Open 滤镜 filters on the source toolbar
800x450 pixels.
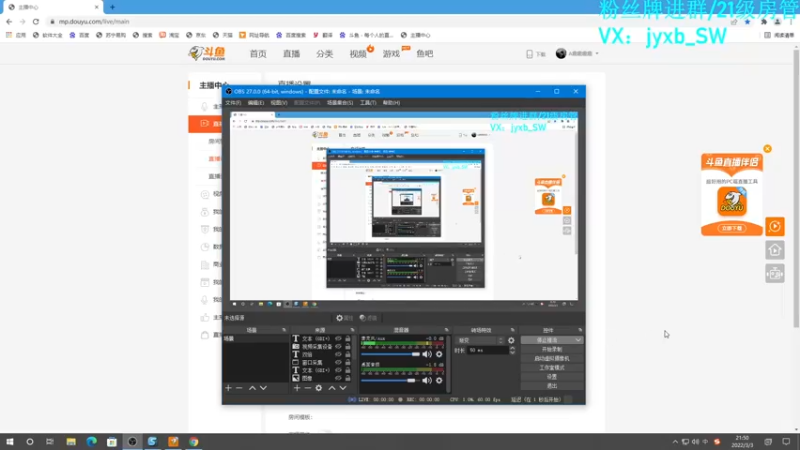pyautogui.click(x=368, y=318)
